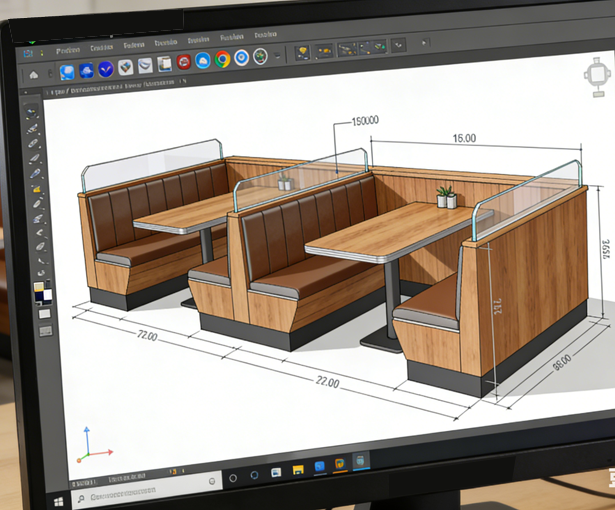This screenshot has height=510, width=615.
Task: Click the Chrome-colored circular icon in toolbar
Action: [x=222, y=59]
